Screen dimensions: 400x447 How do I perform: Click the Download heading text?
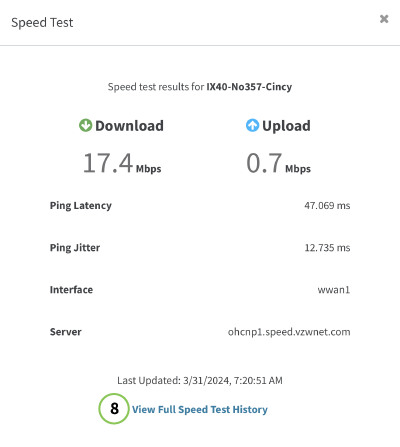click(x=129, y=126)
